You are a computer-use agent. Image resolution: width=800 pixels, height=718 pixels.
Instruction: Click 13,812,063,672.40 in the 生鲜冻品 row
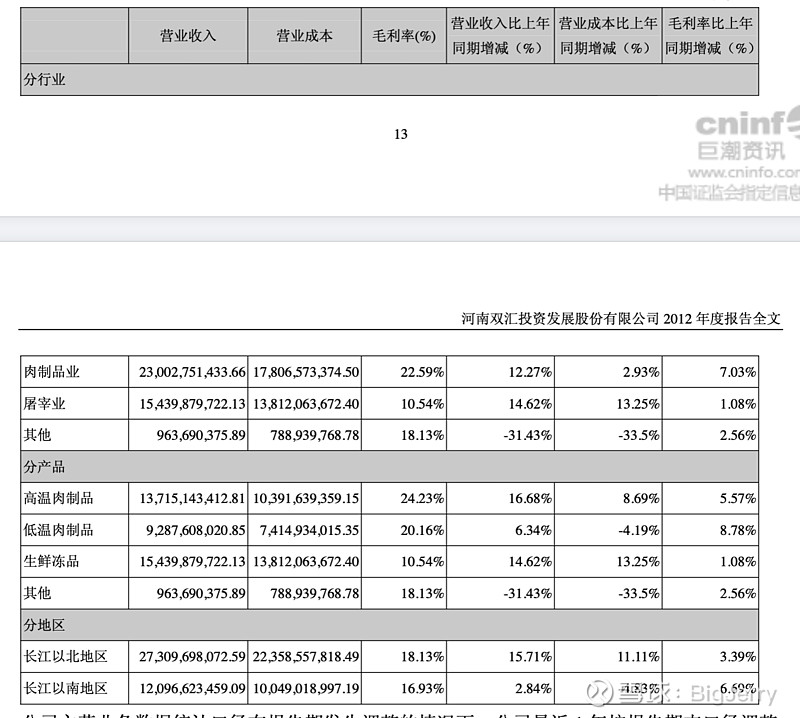click(x=306, y=561)
